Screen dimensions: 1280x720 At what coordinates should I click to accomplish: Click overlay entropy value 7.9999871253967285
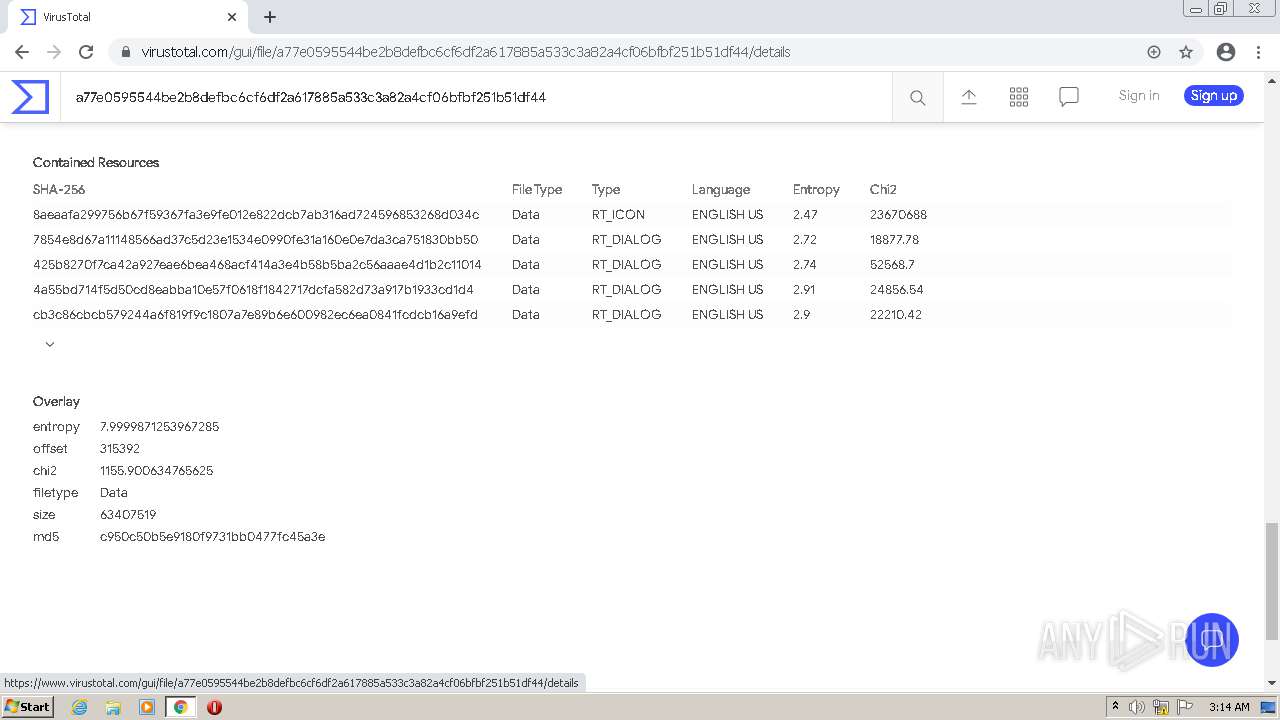[x=159, y=426]
